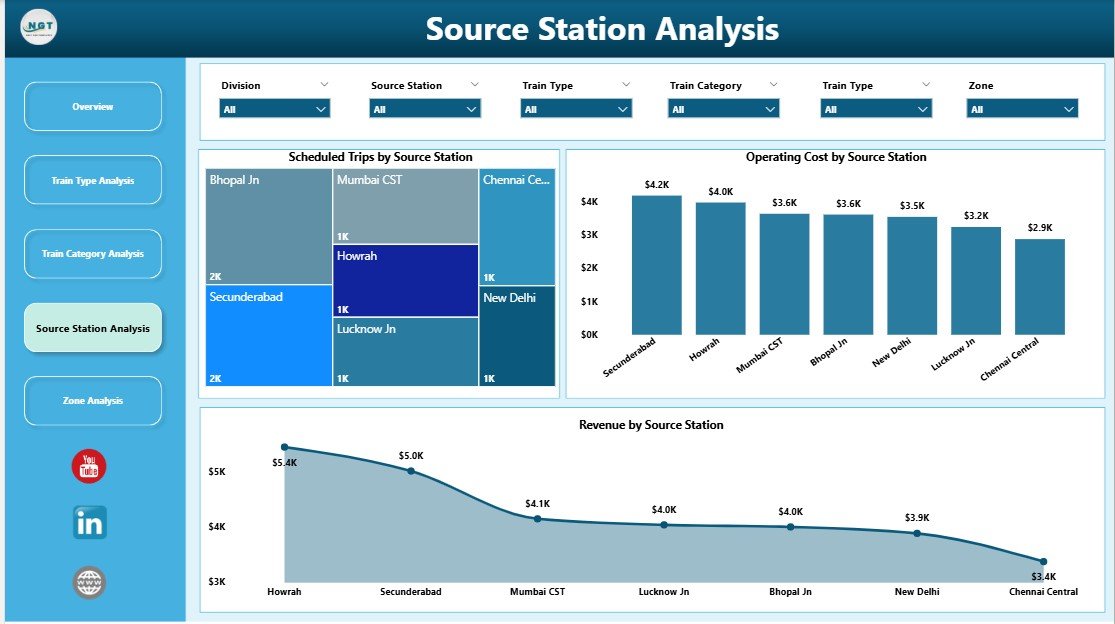Viewport: 1115px width, 624px height.
Task: Click the Howrah tile in treemap
Action: [x=405, y=281]
